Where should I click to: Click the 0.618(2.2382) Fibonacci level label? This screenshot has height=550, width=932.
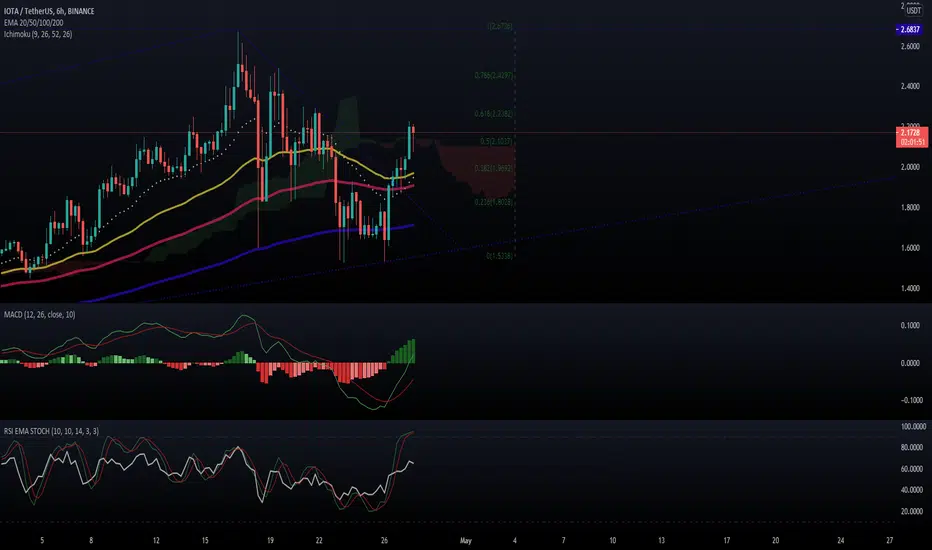tap(493, 114)
